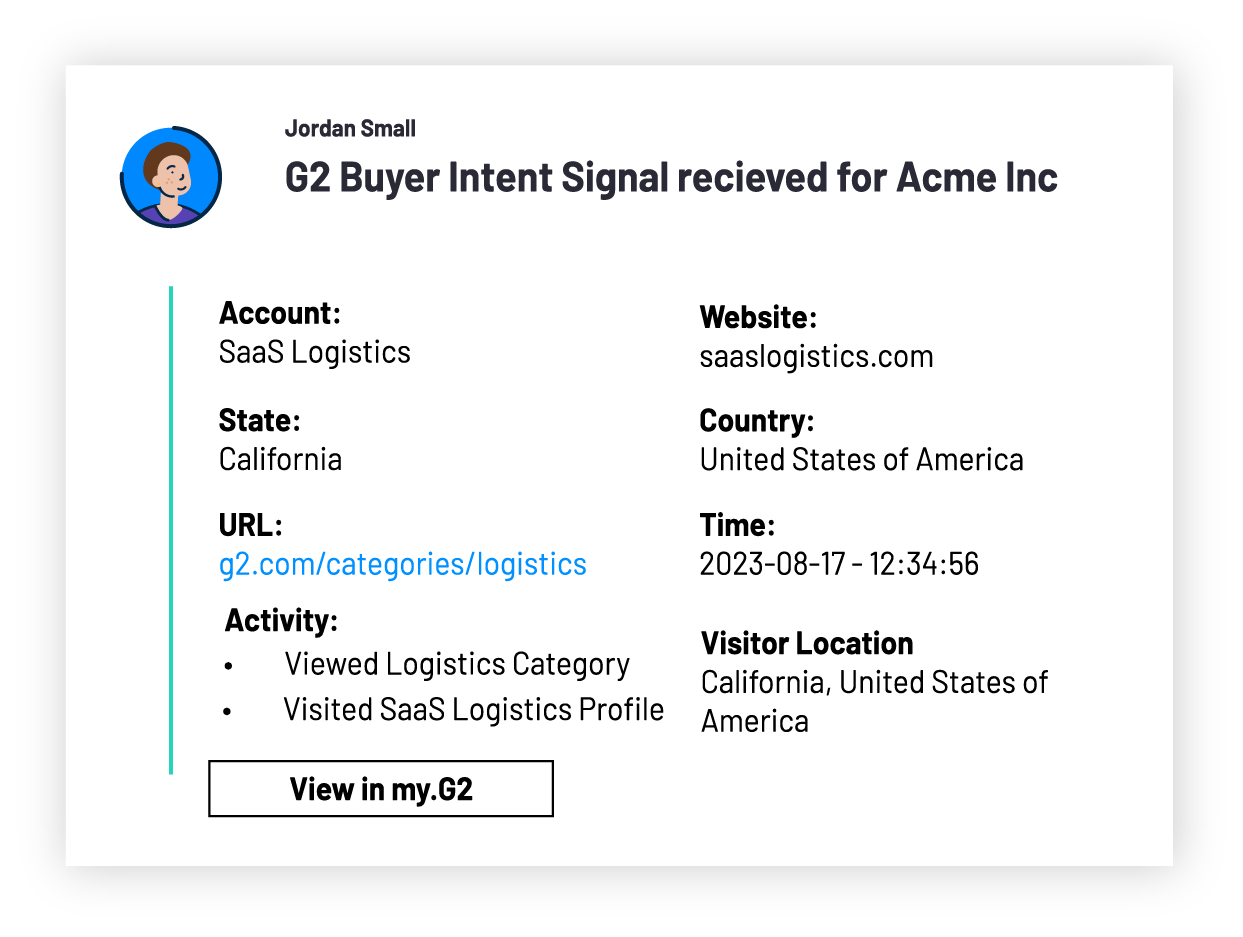Select the United States of America country value
Image resolution: width=1243 pixels, height=937 pixels.
pos(861,459)
